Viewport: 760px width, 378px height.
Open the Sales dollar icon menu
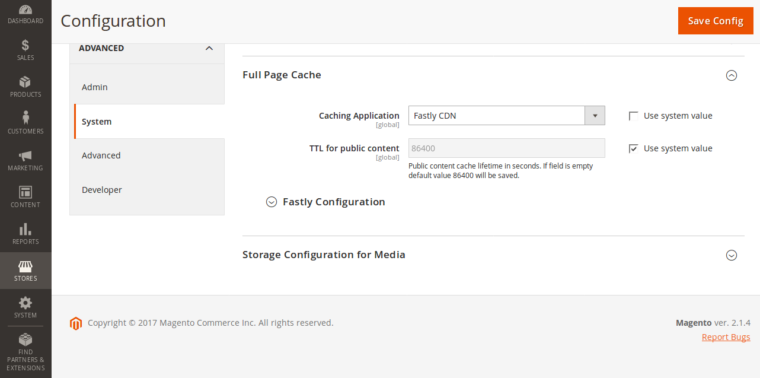point(25,50)
